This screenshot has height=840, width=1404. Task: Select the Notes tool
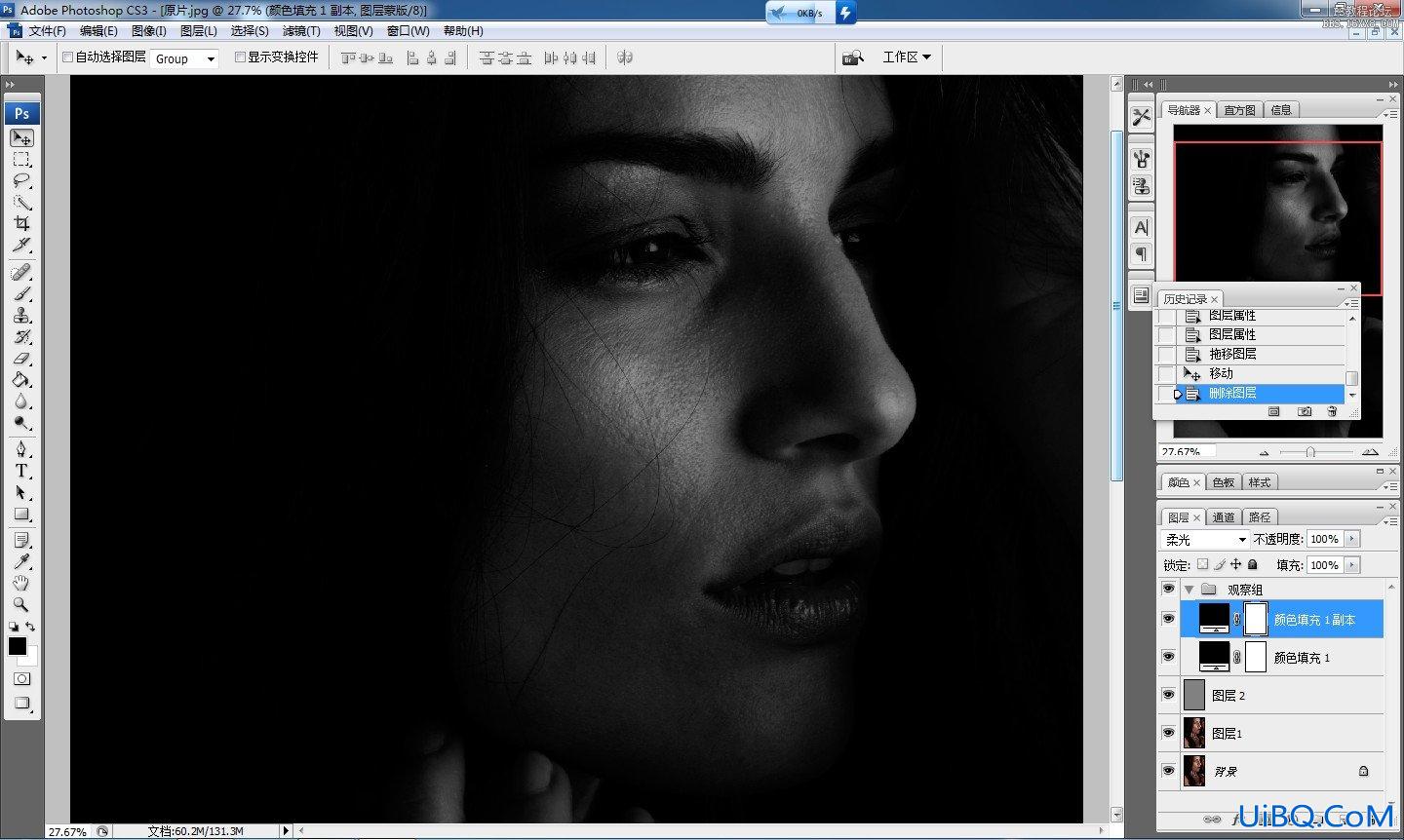pos(21,540)
